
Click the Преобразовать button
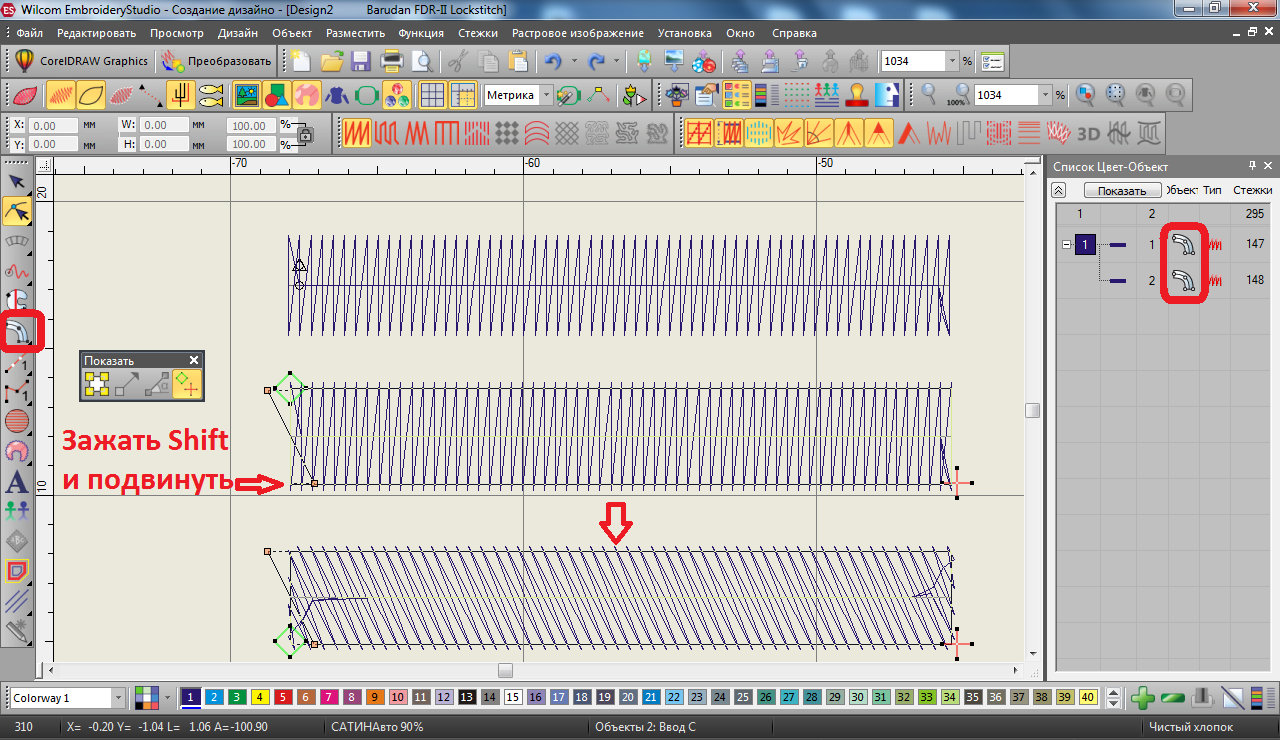pos(216,61)
